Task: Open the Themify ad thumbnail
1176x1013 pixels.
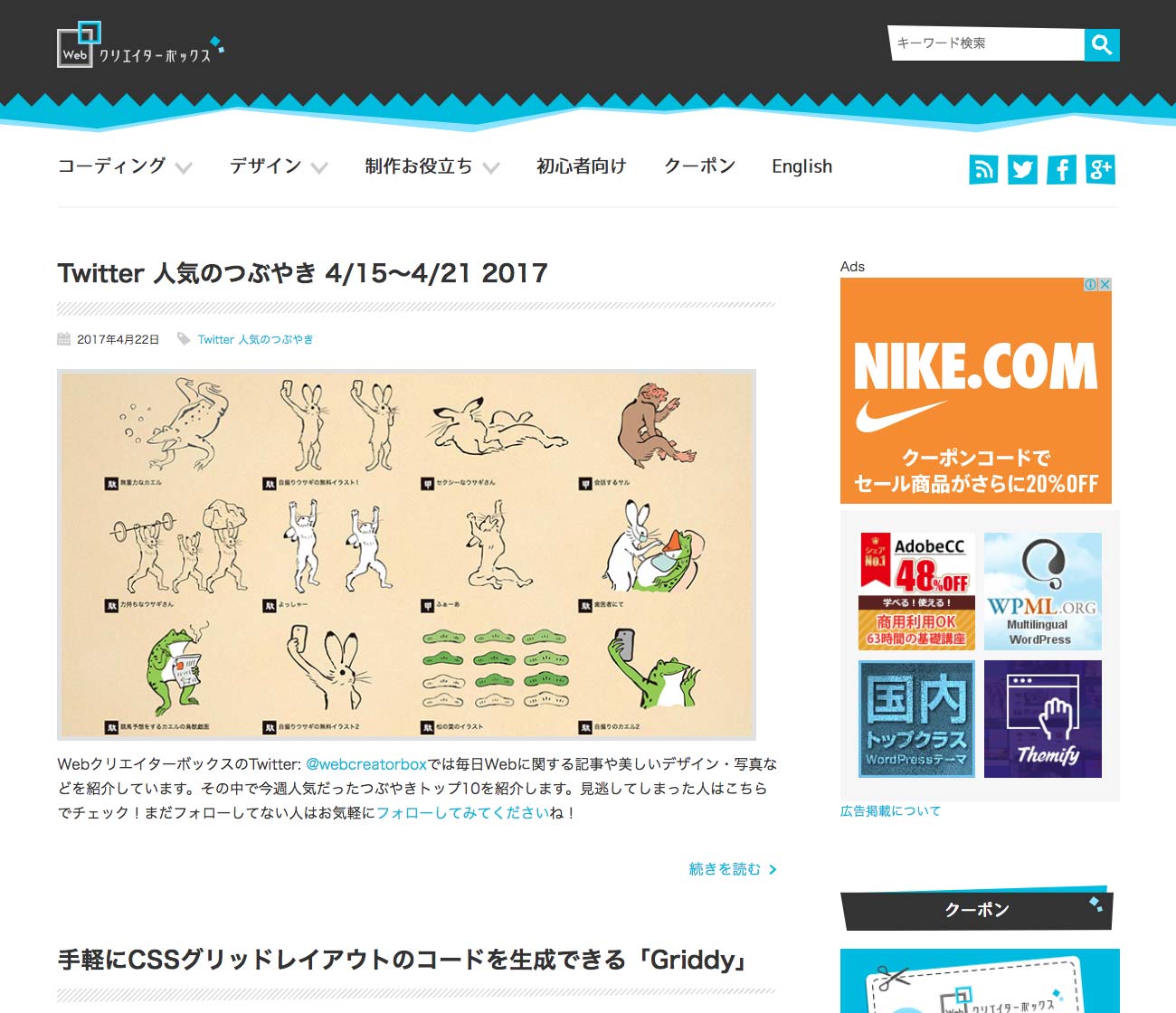Action: [x=1043, y=719]
